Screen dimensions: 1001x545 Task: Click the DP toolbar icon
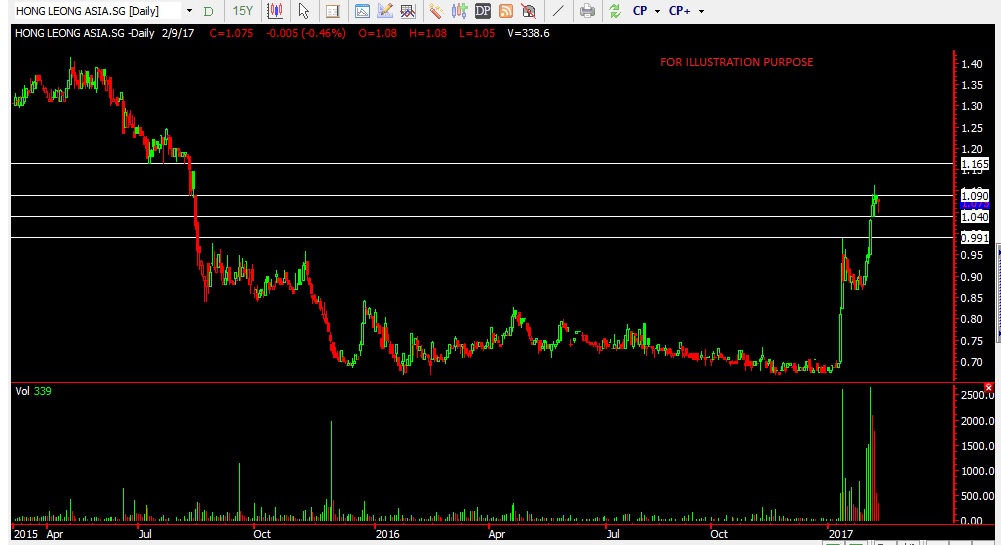(483, 11)
